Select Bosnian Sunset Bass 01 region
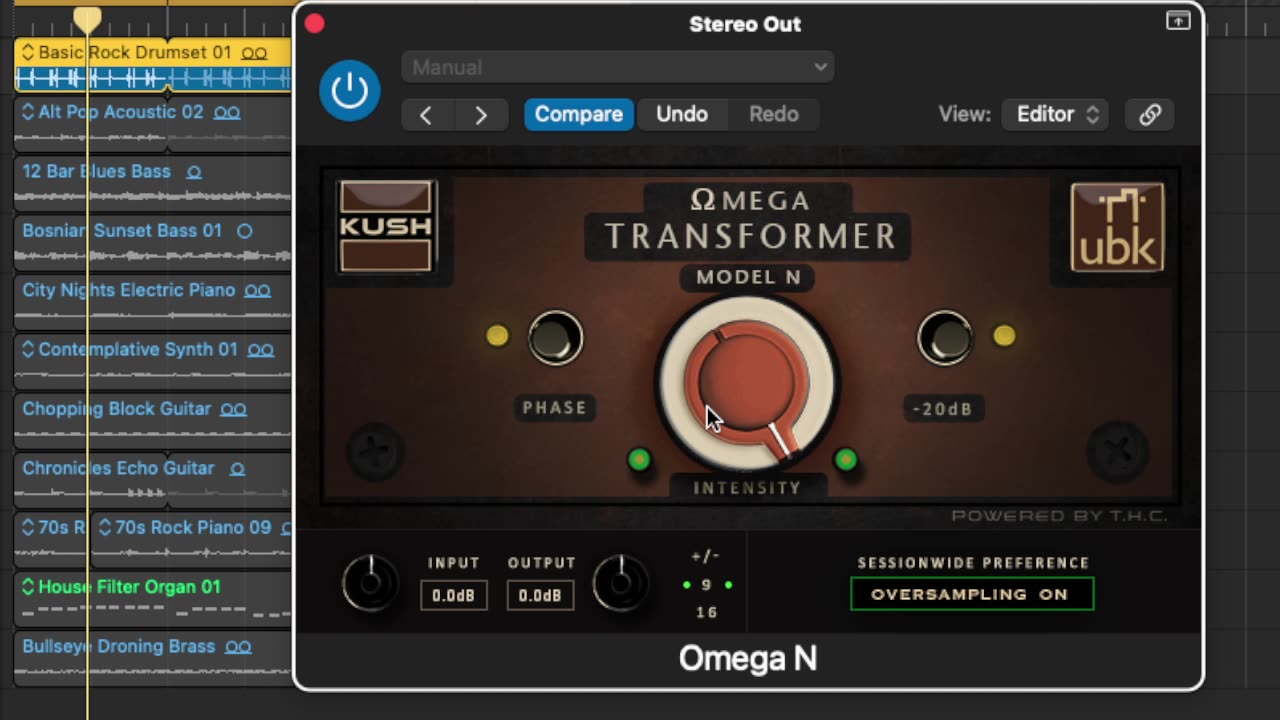This screenshot has width=1280, height=720. (153, 243)
